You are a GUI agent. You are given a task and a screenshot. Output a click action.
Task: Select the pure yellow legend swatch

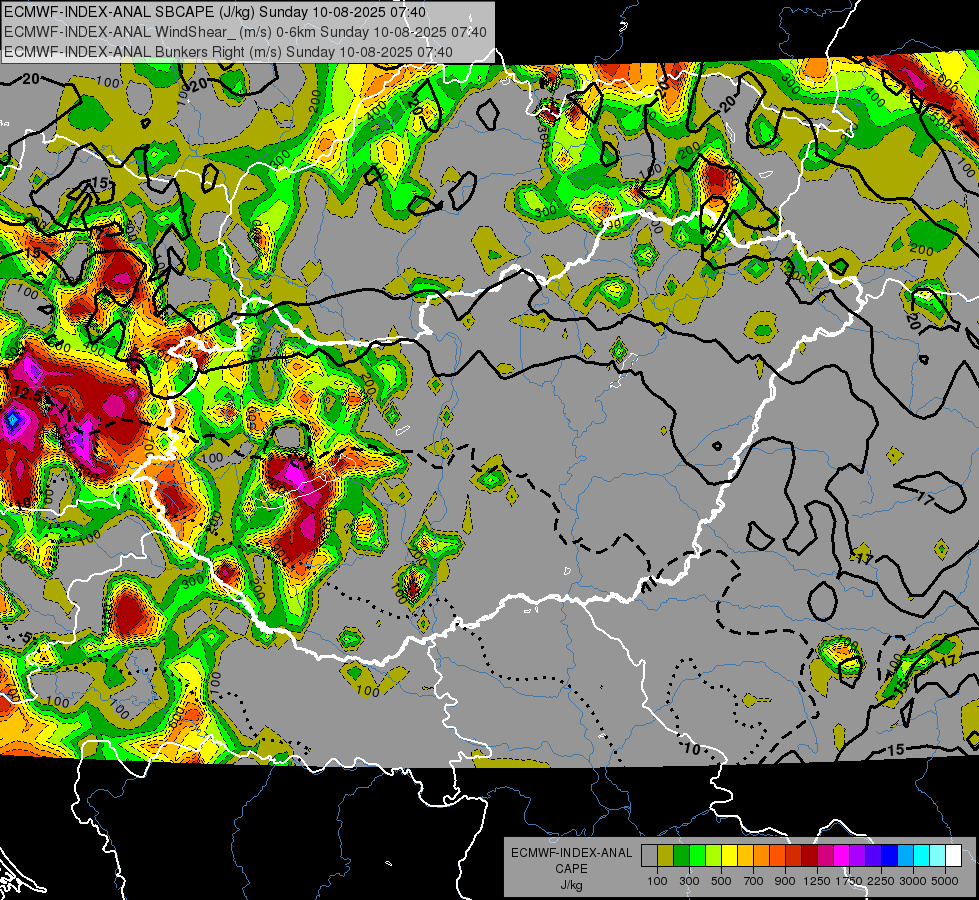(729, 856)
